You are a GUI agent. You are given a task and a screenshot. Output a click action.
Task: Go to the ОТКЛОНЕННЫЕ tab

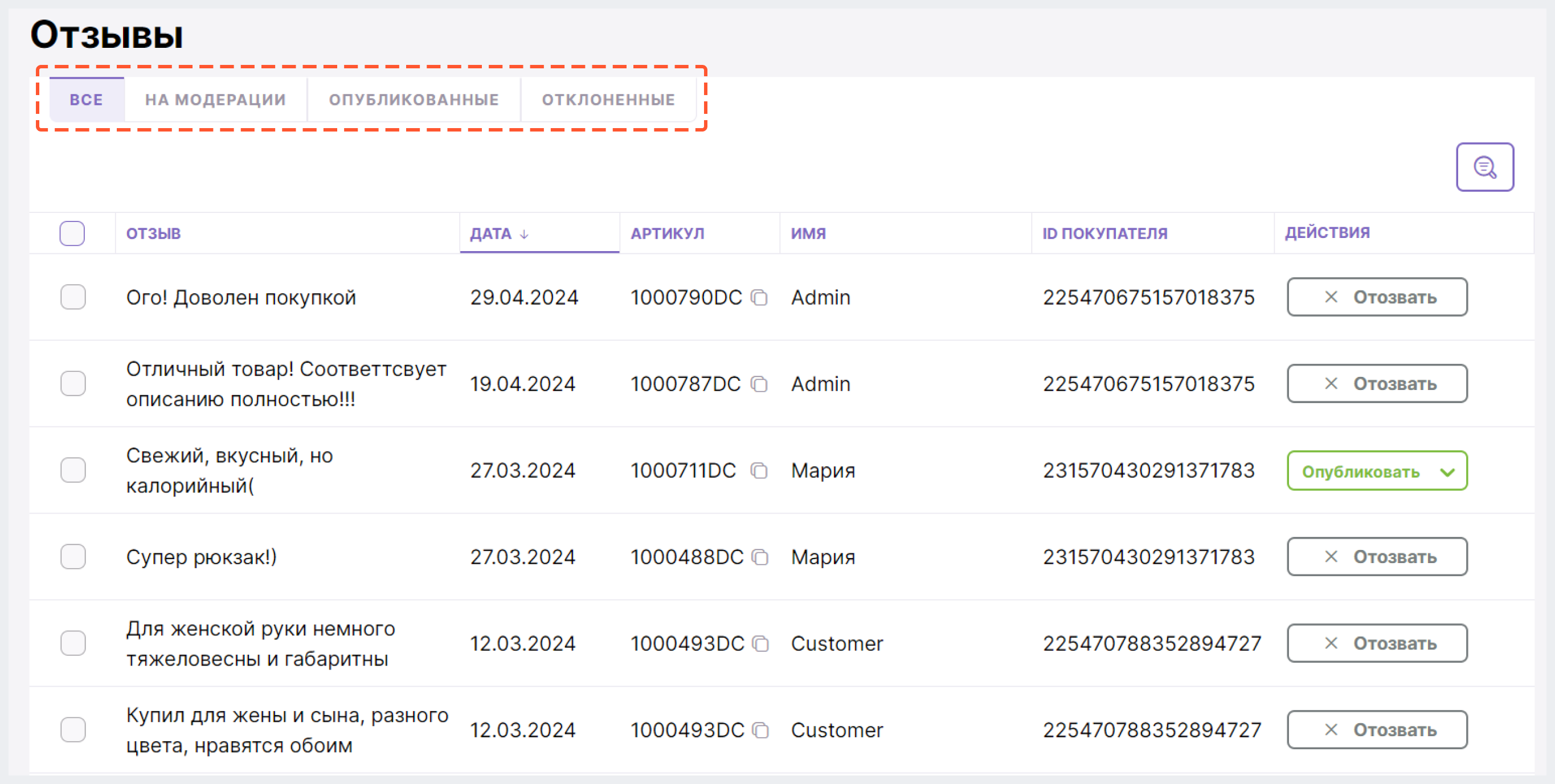pos(608,100)
